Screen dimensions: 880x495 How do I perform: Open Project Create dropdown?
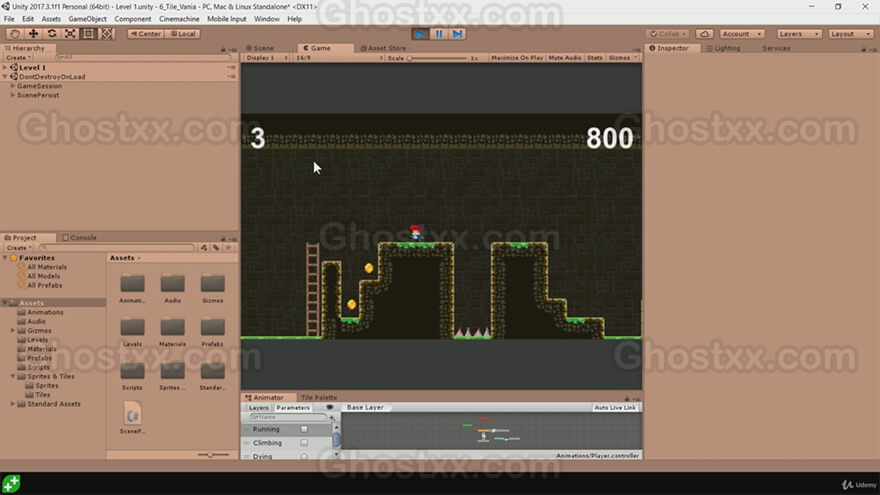[18, 248]
